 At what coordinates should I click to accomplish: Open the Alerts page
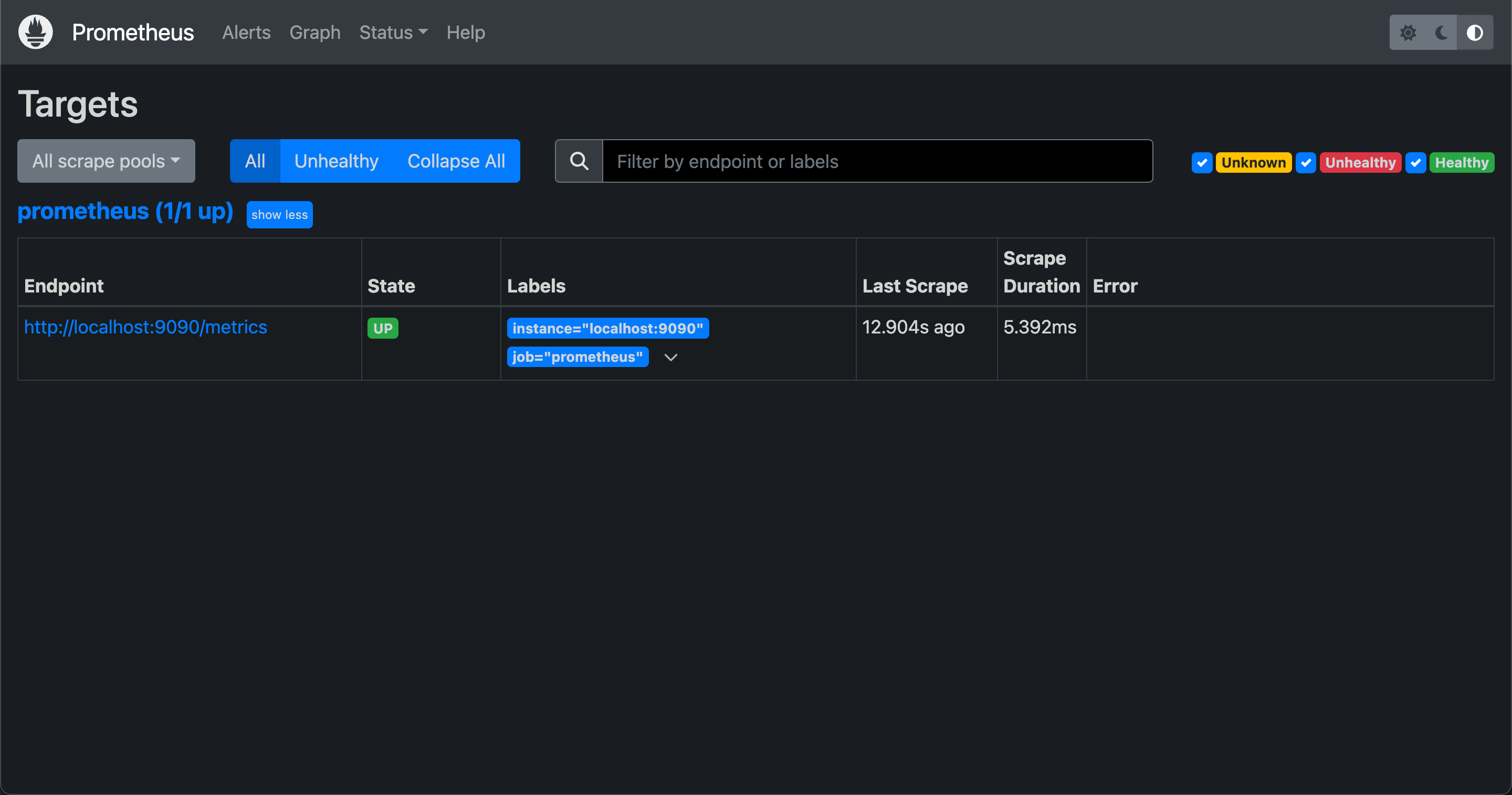click(246, 32)
